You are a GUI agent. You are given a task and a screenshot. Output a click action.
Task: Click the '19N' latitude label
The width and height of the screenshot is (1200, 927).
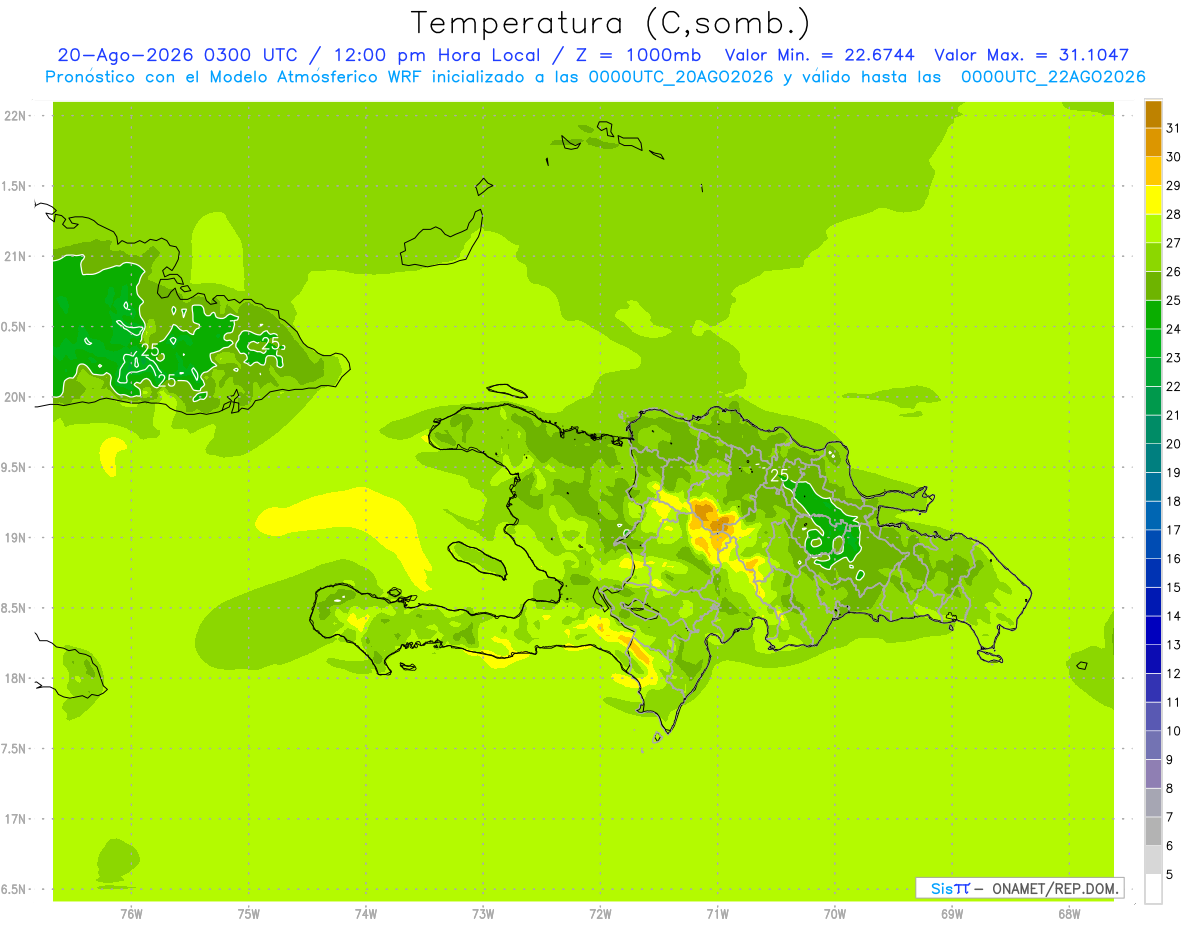tap(16, 538)
